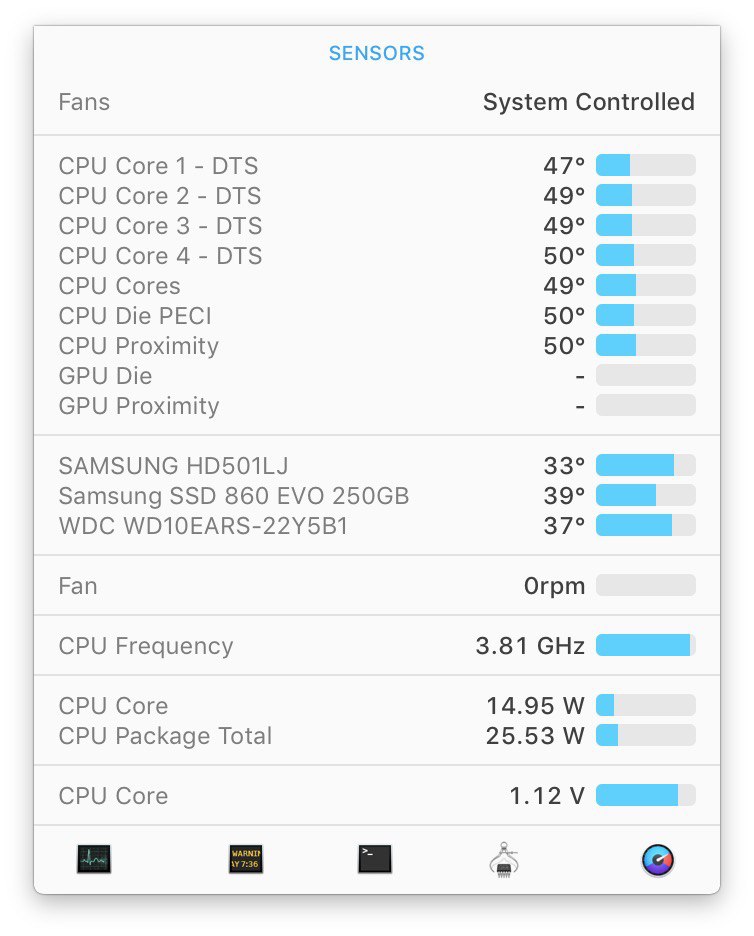Click the CPU Core 4 - DTS temperature bar

646,255
